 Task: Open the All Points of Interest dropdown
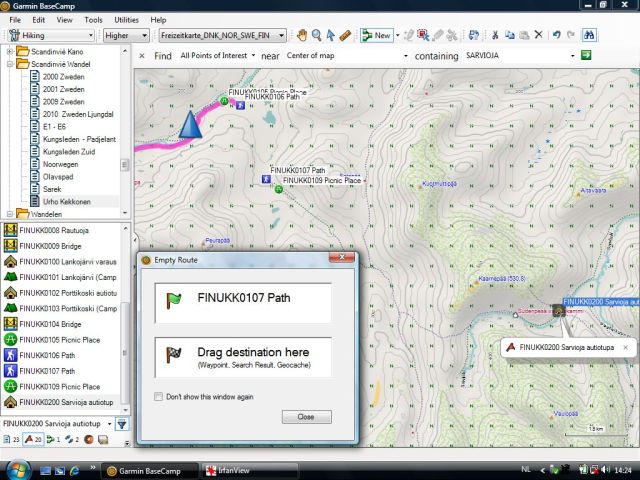tap(217, 57)
